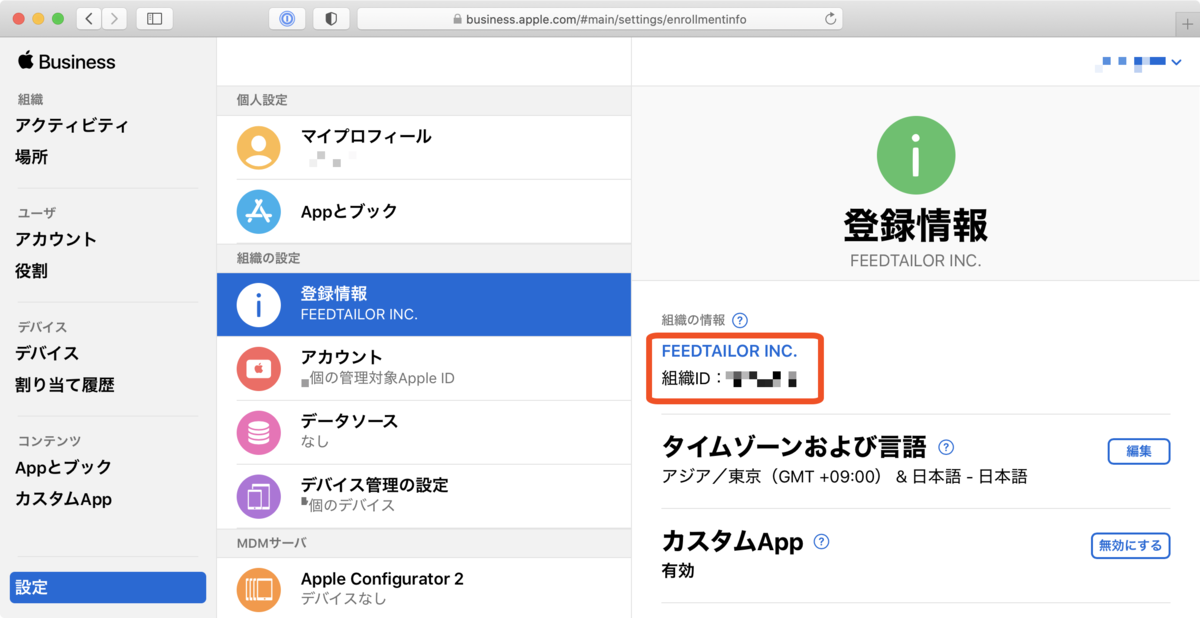
Task: Click the Safari address bar
Action: pyautogui.click(x=599, y=19)
